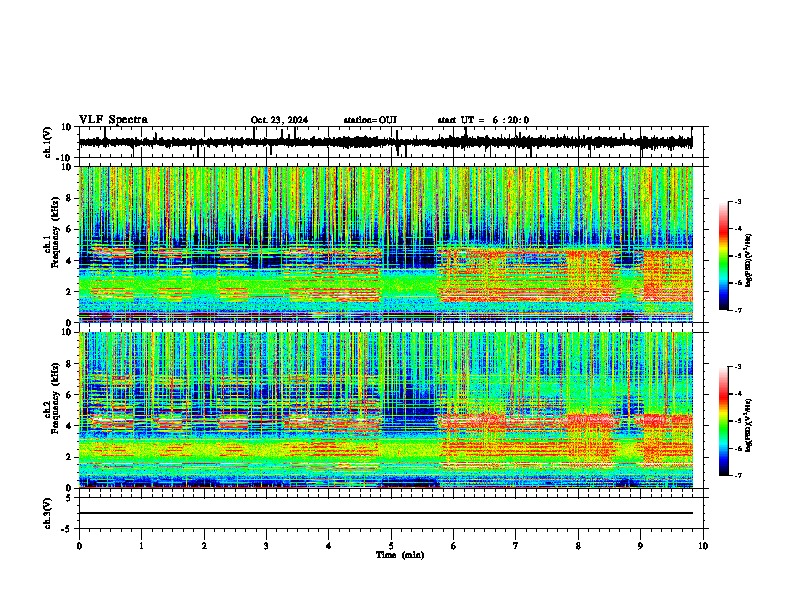
Task: Click the 9 minute tick label on the time axis
Action: 640,546
